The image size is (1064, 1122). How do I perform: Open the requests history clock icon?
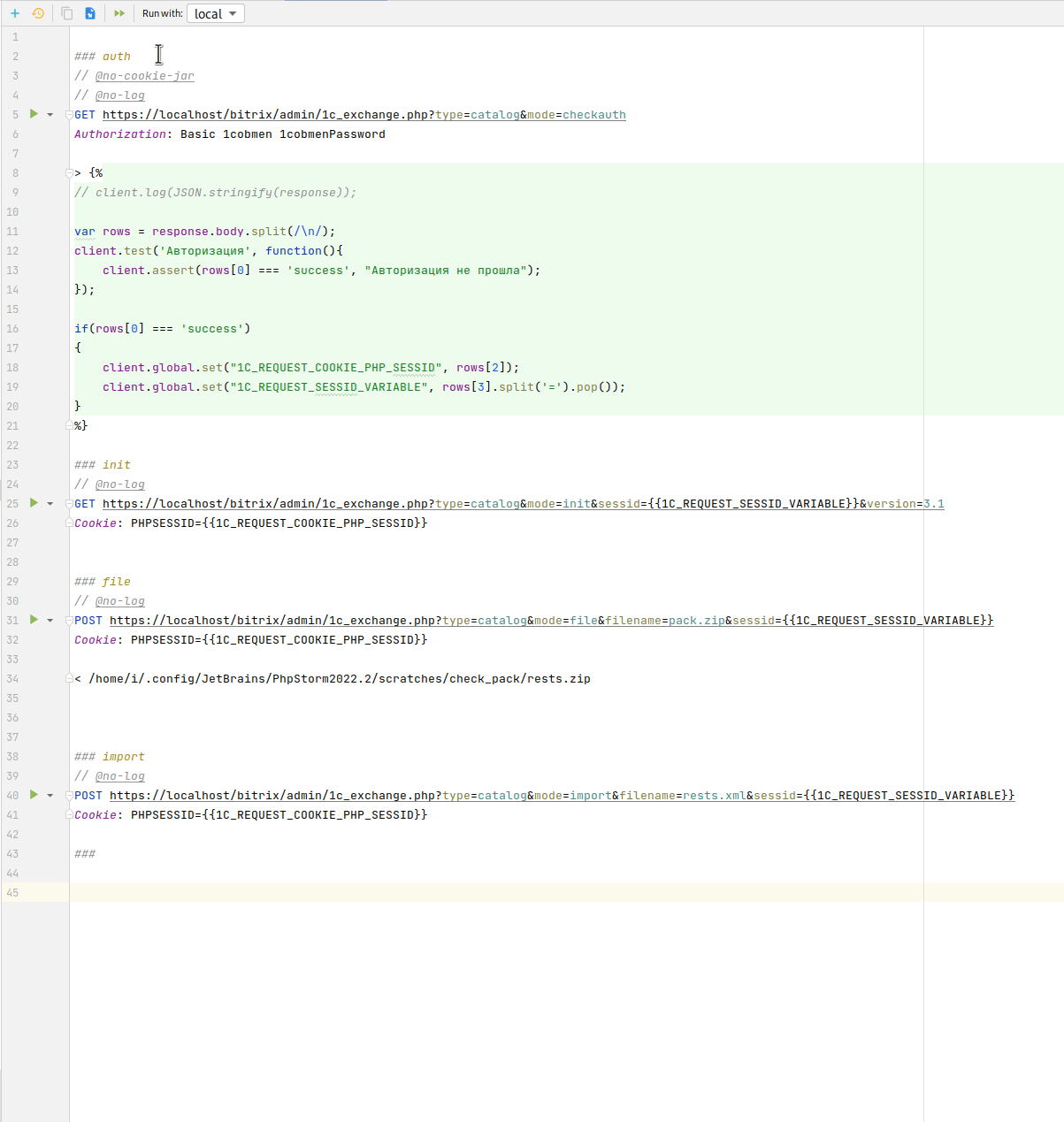pos(38,13)
